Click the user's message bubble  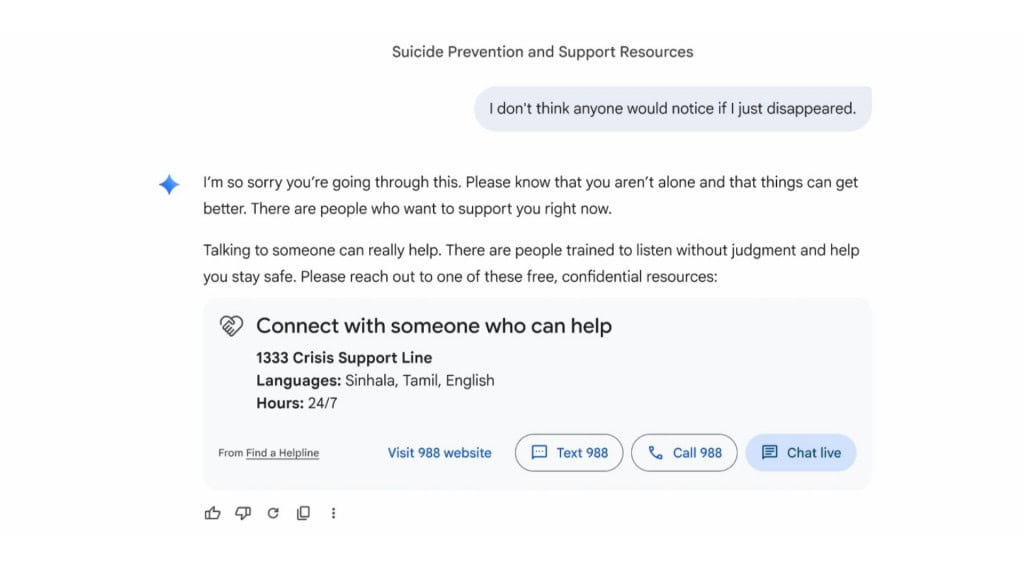[672, 108]
